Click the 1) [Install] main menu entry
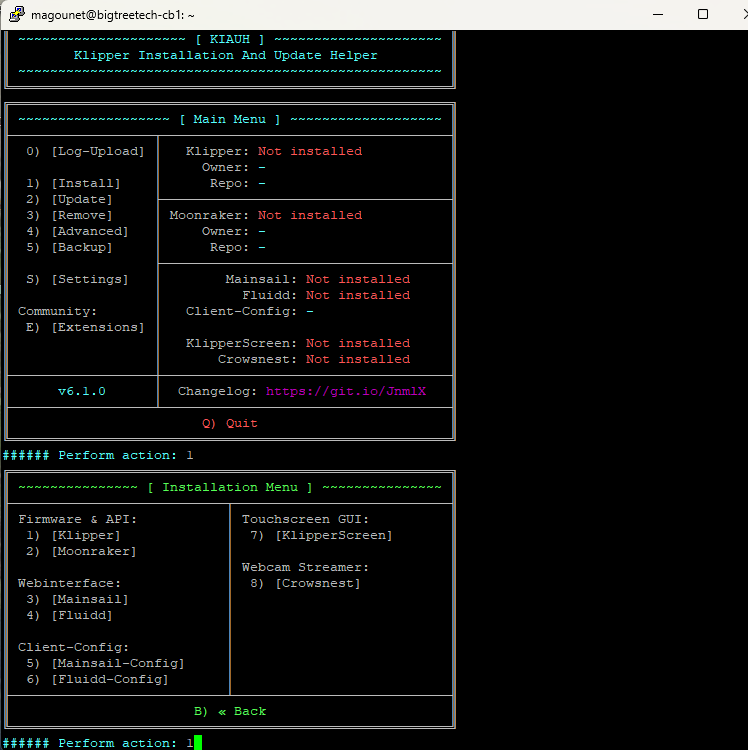This screenshot has width=748, height=750. (73, 183)
